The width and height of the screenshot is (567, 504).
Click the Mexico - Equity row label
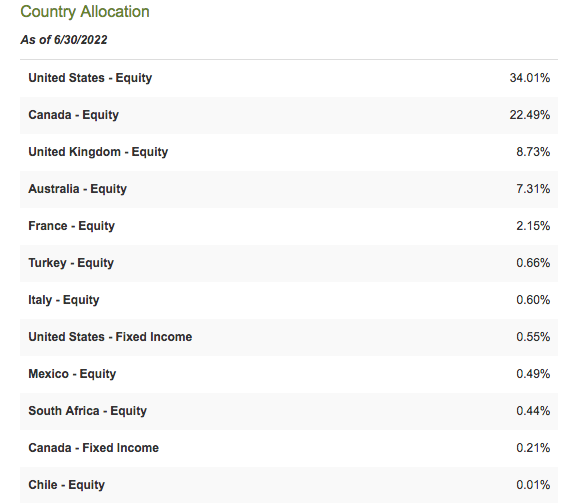[x=72, y=374]
